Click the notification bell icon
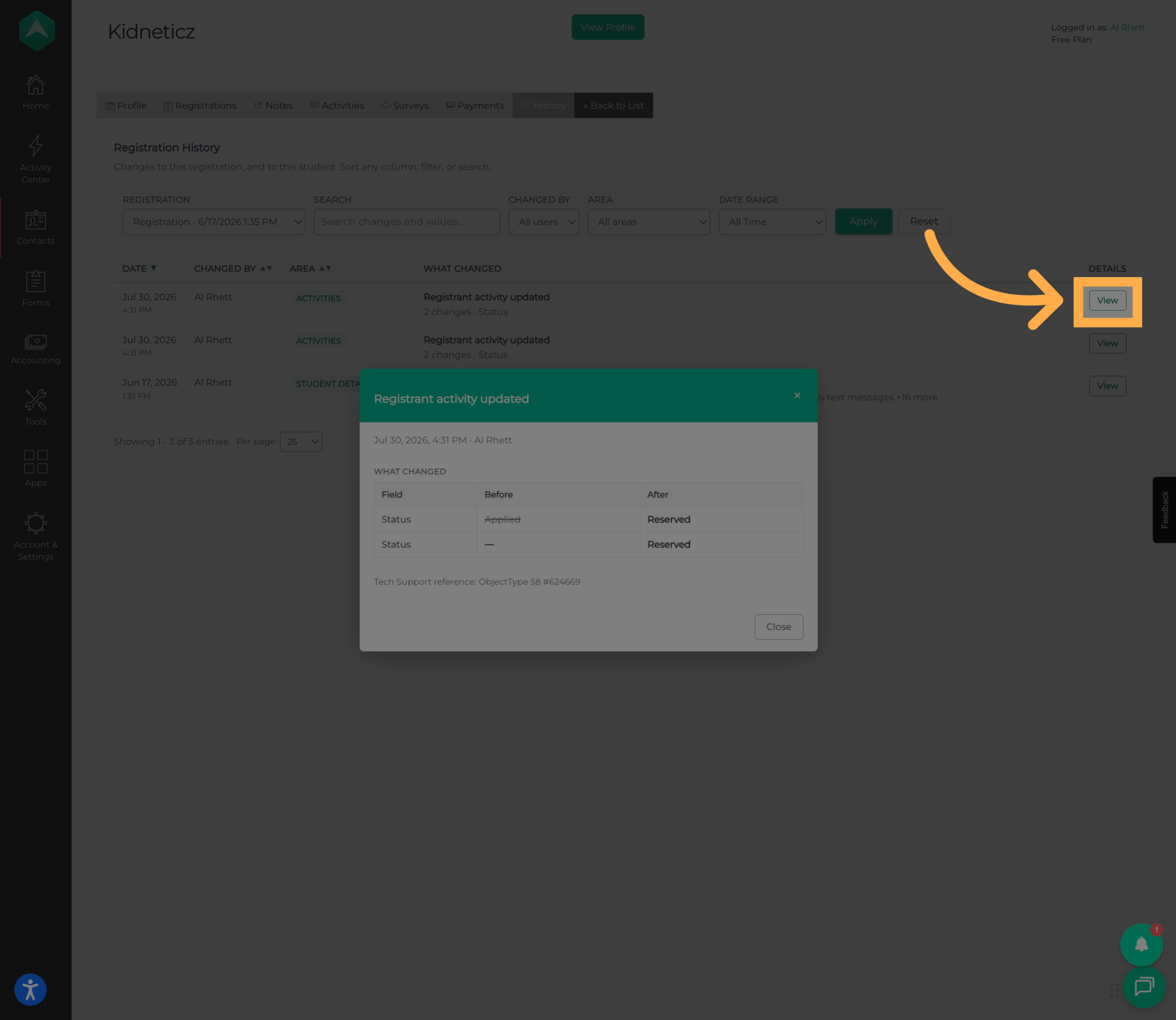 pyautogui.click(x=1141, y=945)
